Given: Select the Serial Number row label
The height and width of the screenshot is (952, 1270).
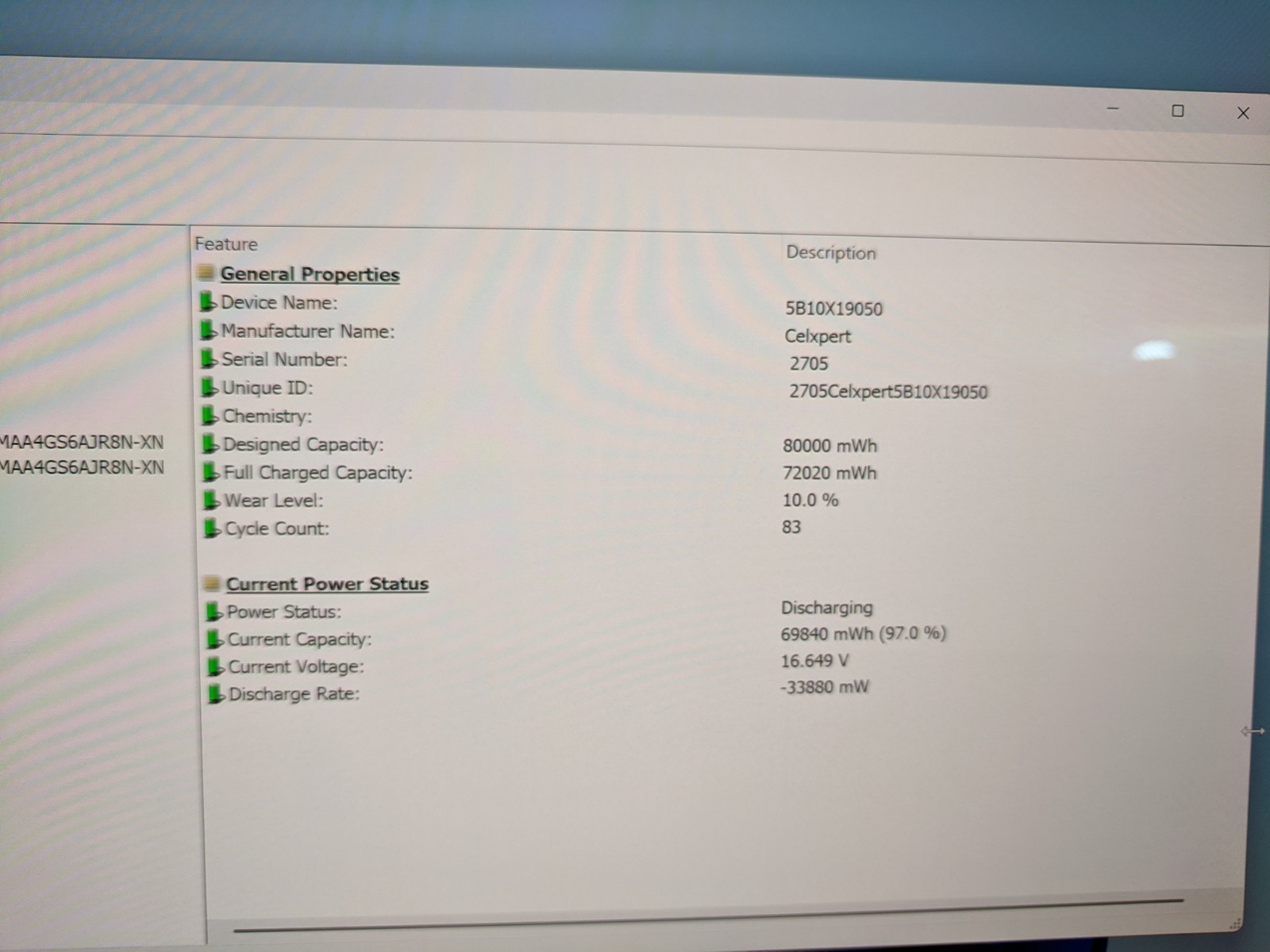Looking at the screenshot, I should (285, 359).
